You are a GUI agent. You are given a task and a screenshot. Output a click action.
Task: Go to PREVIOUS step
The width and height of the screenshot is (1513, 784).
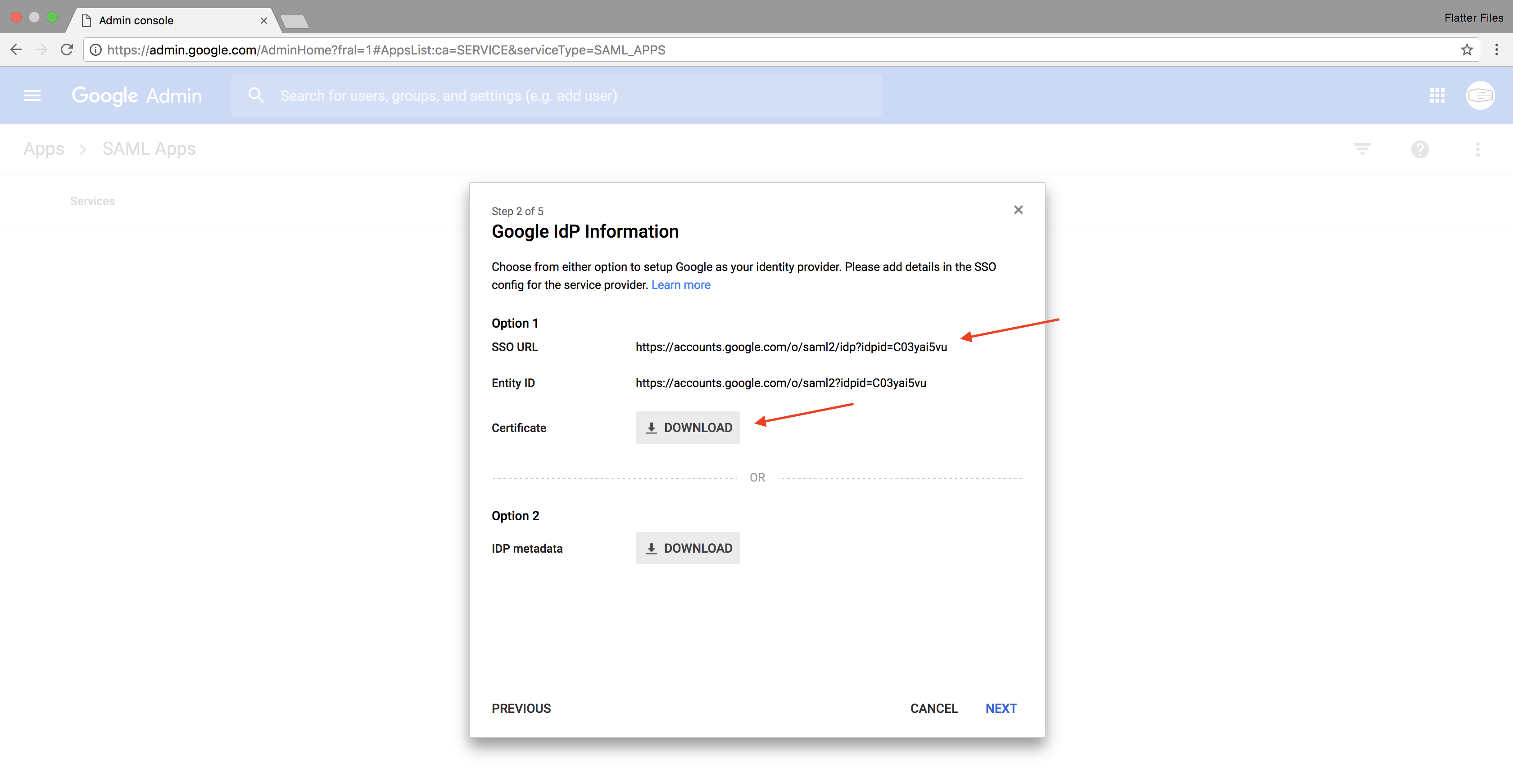coord(521,708)
